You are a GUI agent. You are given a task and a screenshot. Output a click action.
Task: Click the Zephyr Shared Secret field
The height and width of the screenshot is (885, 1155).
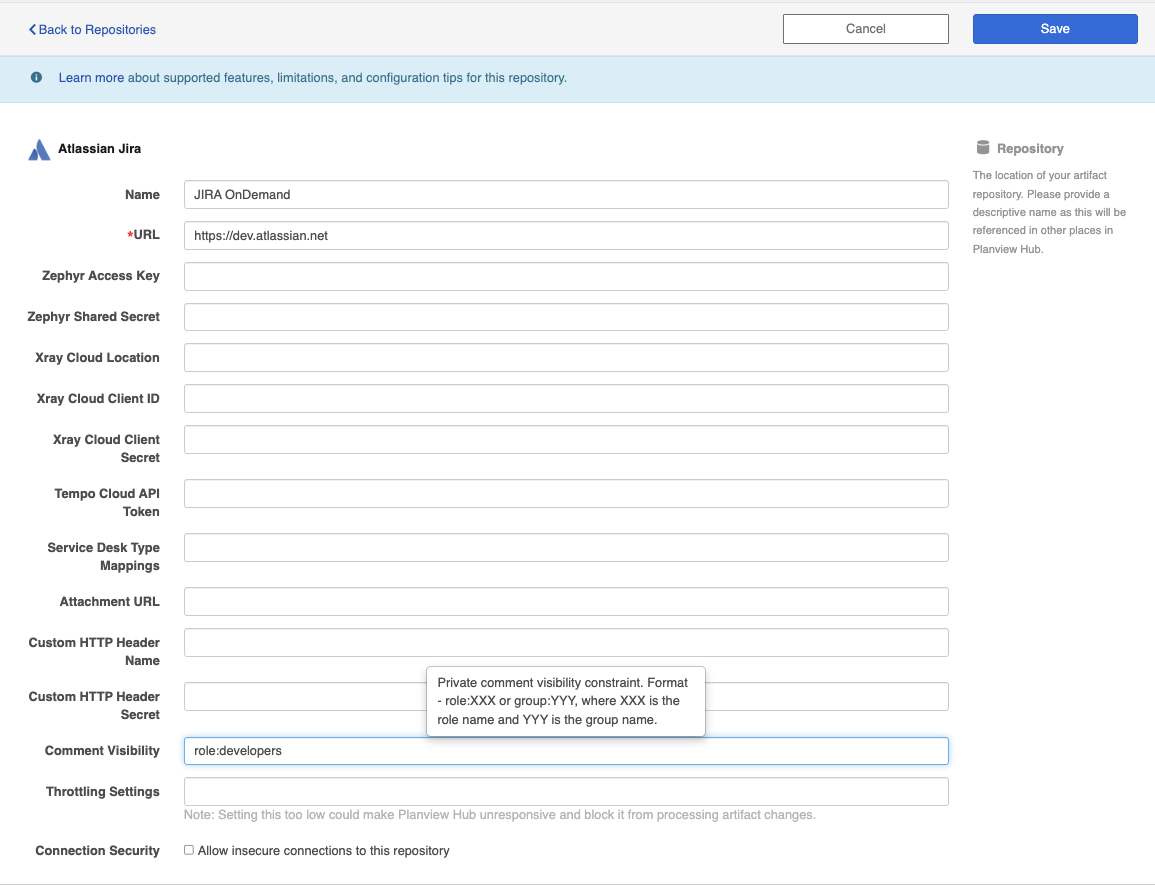(x=566, y=317)
